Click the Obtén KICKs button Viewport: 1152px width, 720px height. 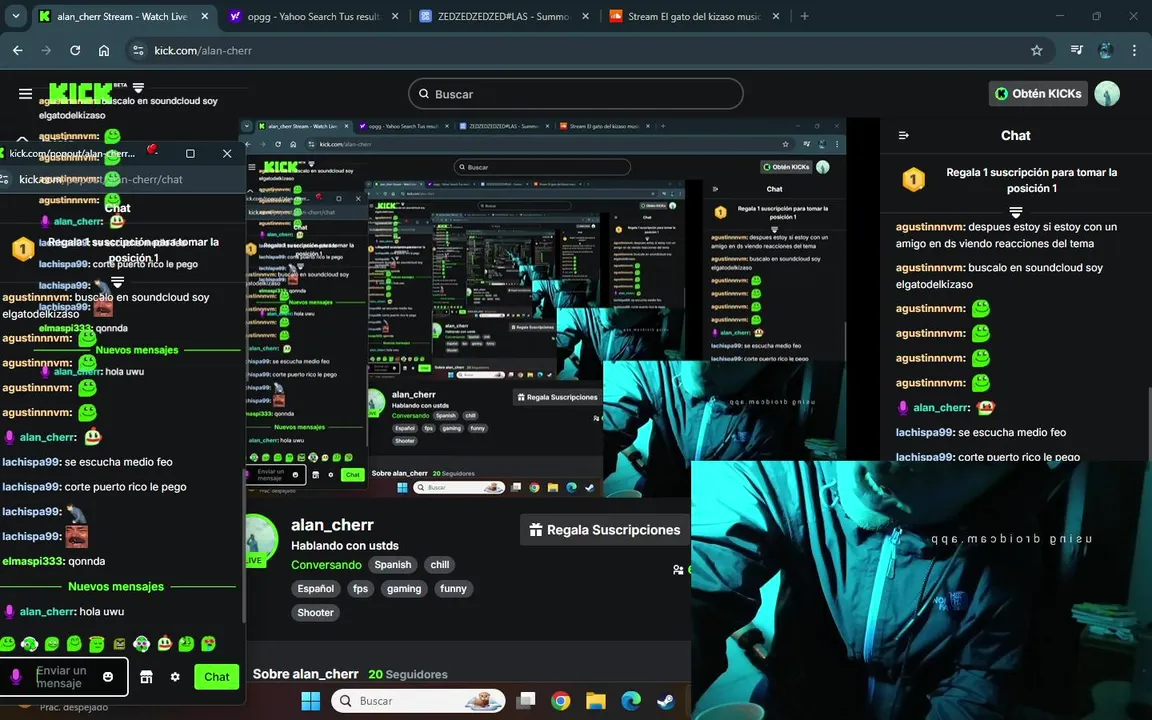tap(1037, 93)
